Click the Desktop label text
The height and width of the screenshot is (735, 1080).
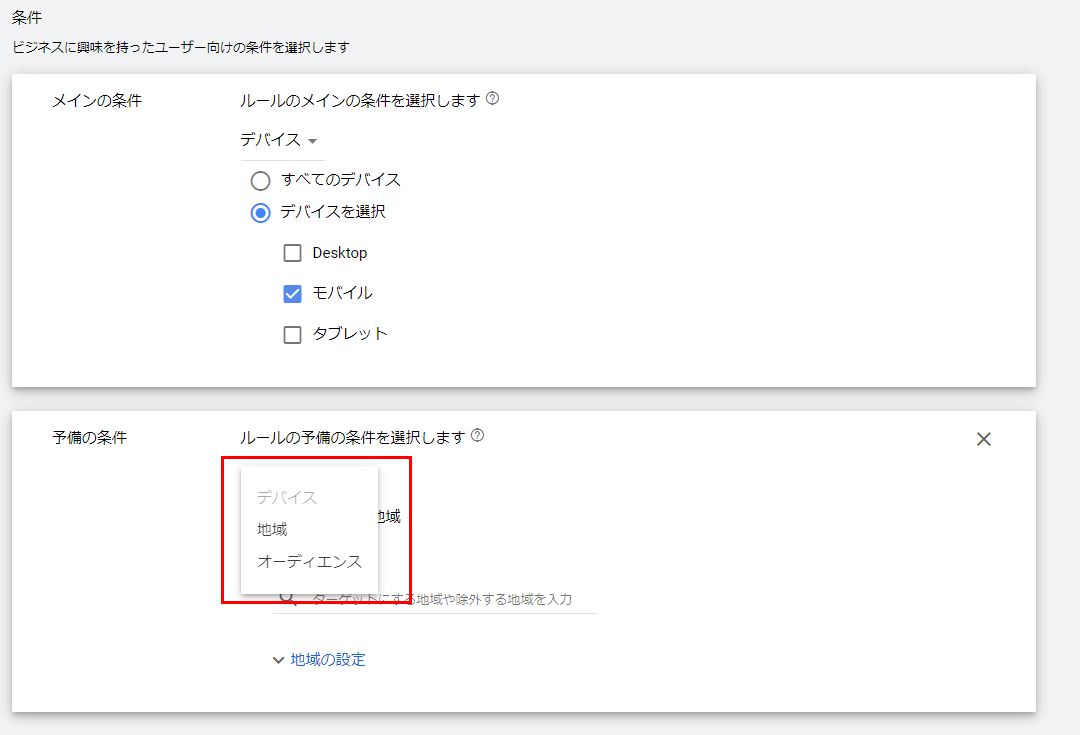339,253
